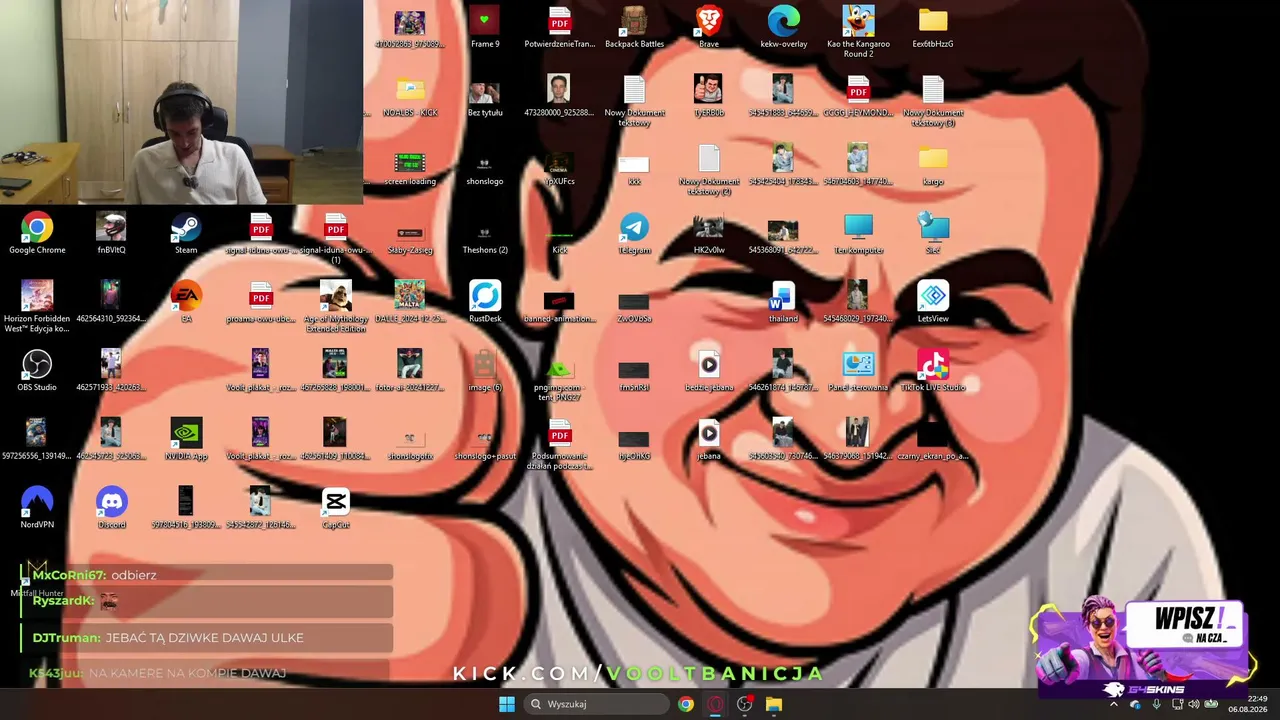1280x720 pixels.
Task: Open the Discord desktop shortcut
Action: point(112,507)
